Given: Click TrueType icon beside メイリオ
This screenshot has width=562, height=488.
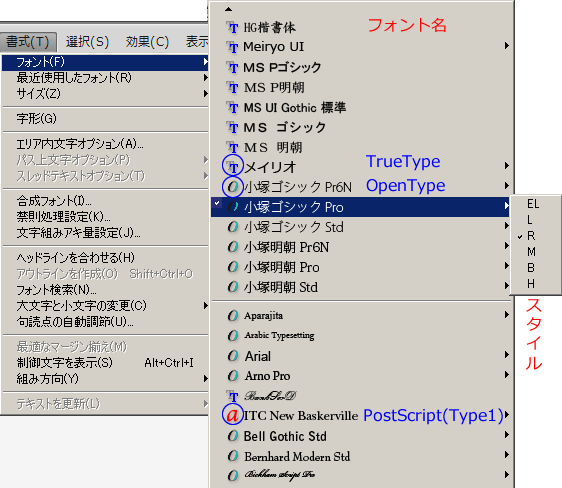Looking at the screenshot, I should pyautogui.click(x=233, y=167).
